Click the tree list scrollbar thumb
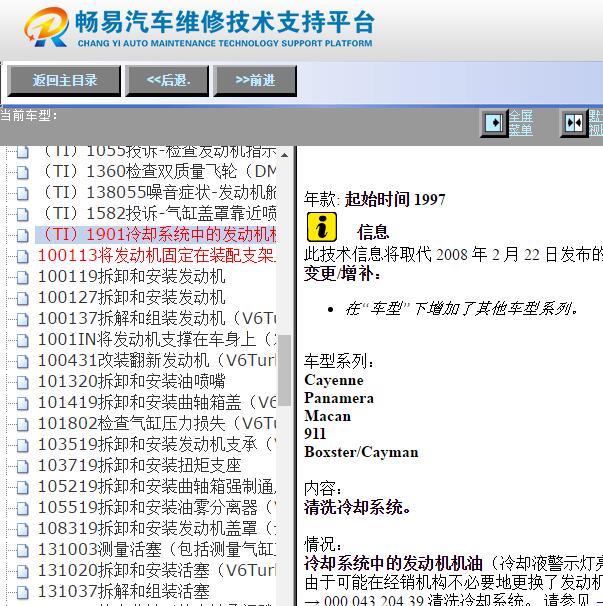The width and height of the screenshot is (603, 606). pos(284,370)
